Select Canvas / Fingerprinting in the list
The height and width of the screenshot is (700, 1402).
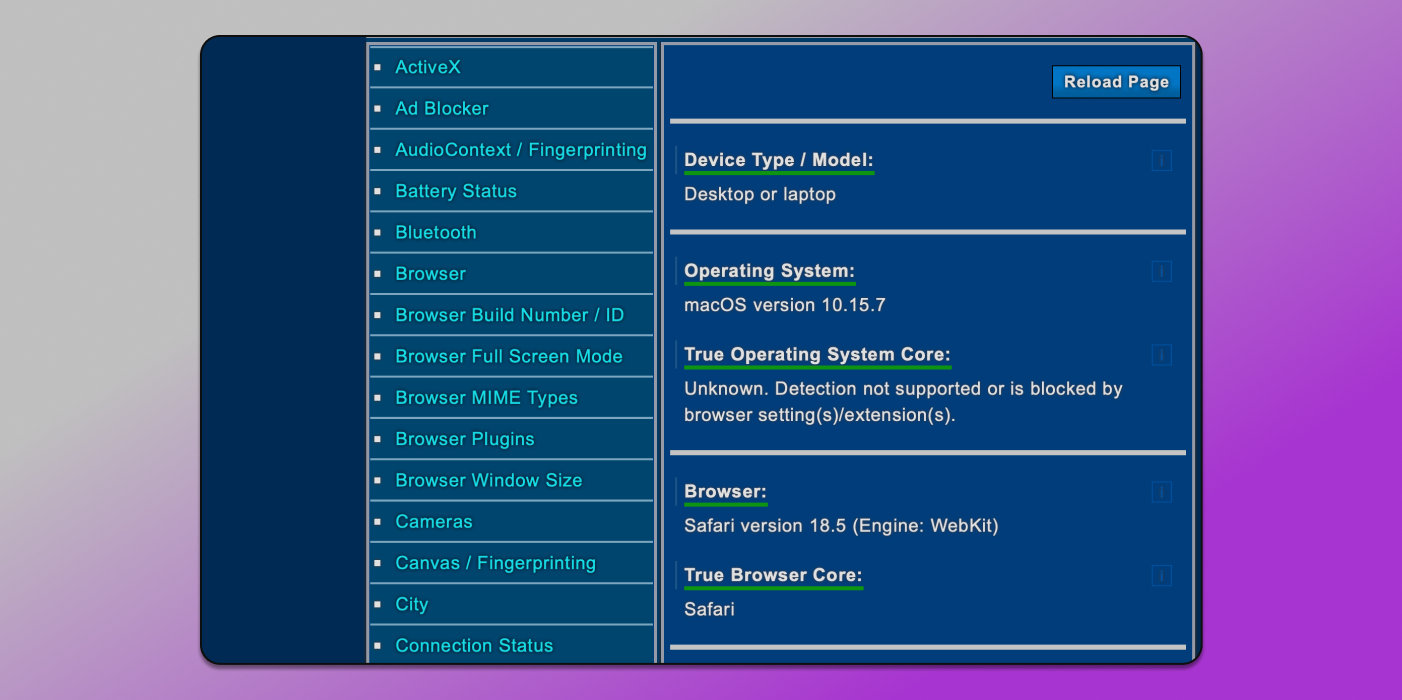tap(495, 563)
